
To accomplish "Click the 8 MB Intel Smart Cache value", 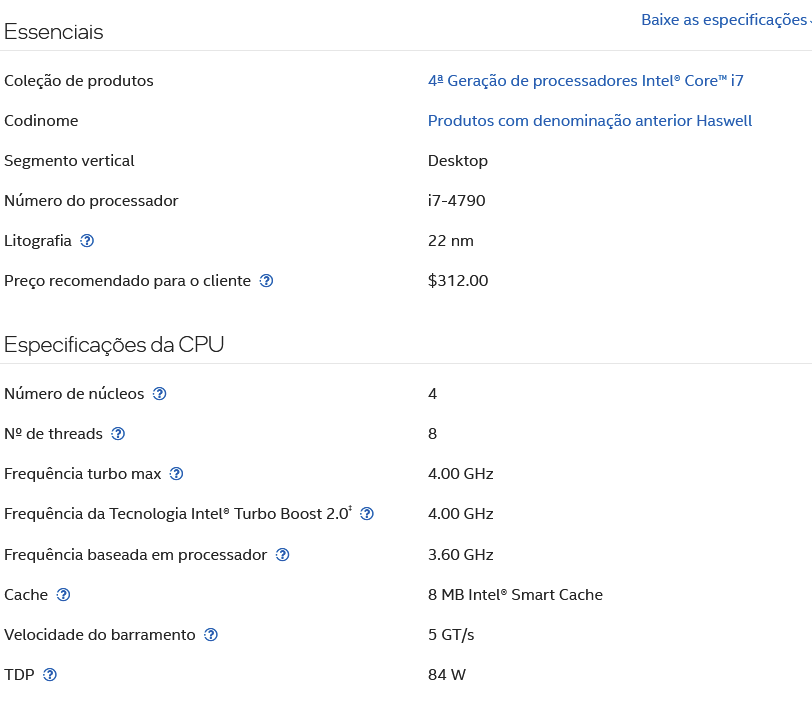I will pos(515,594).
